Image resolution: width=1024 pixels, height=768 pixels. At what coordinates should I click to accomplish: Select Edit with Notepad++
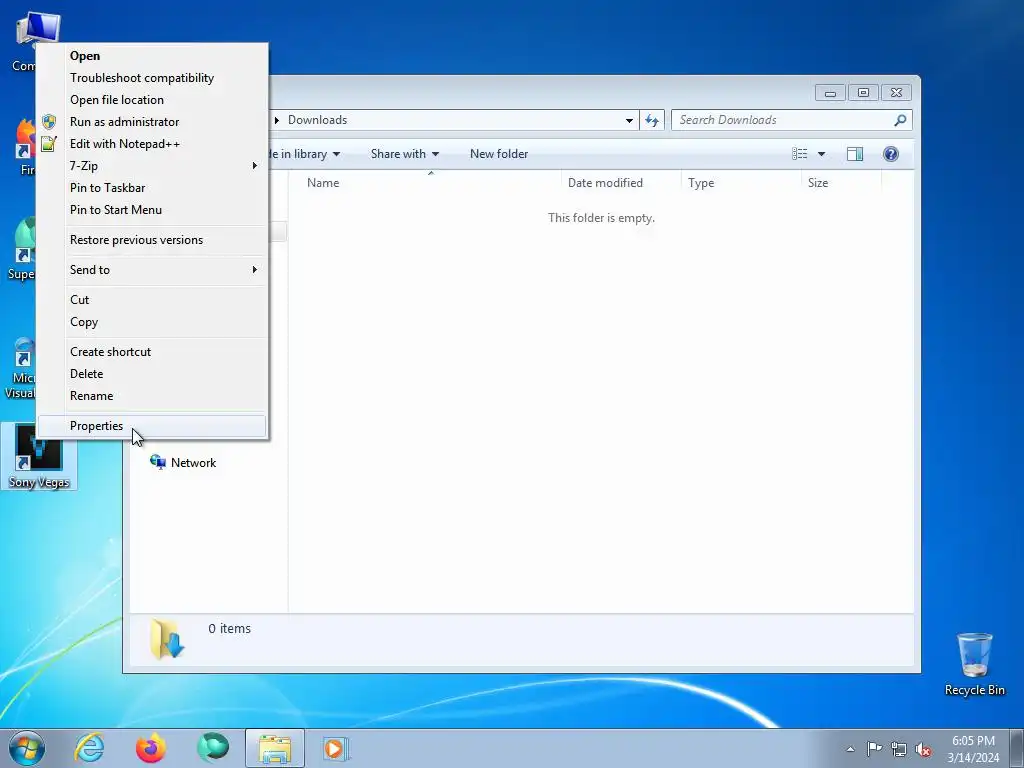(x=152, y=144)
